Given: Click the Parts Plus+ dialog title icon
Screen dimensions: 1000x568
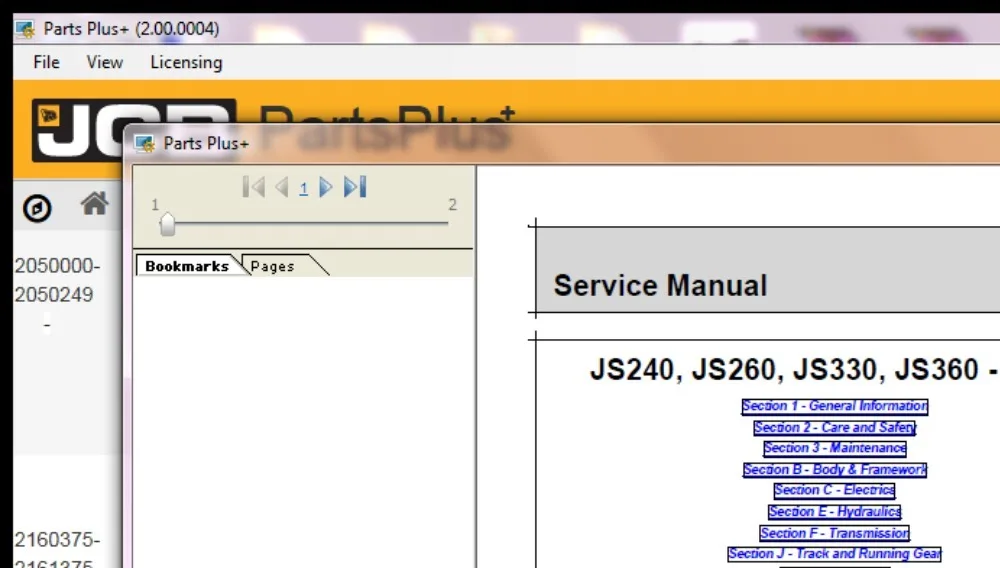Looking at the screenshot, I should (145, 143).
